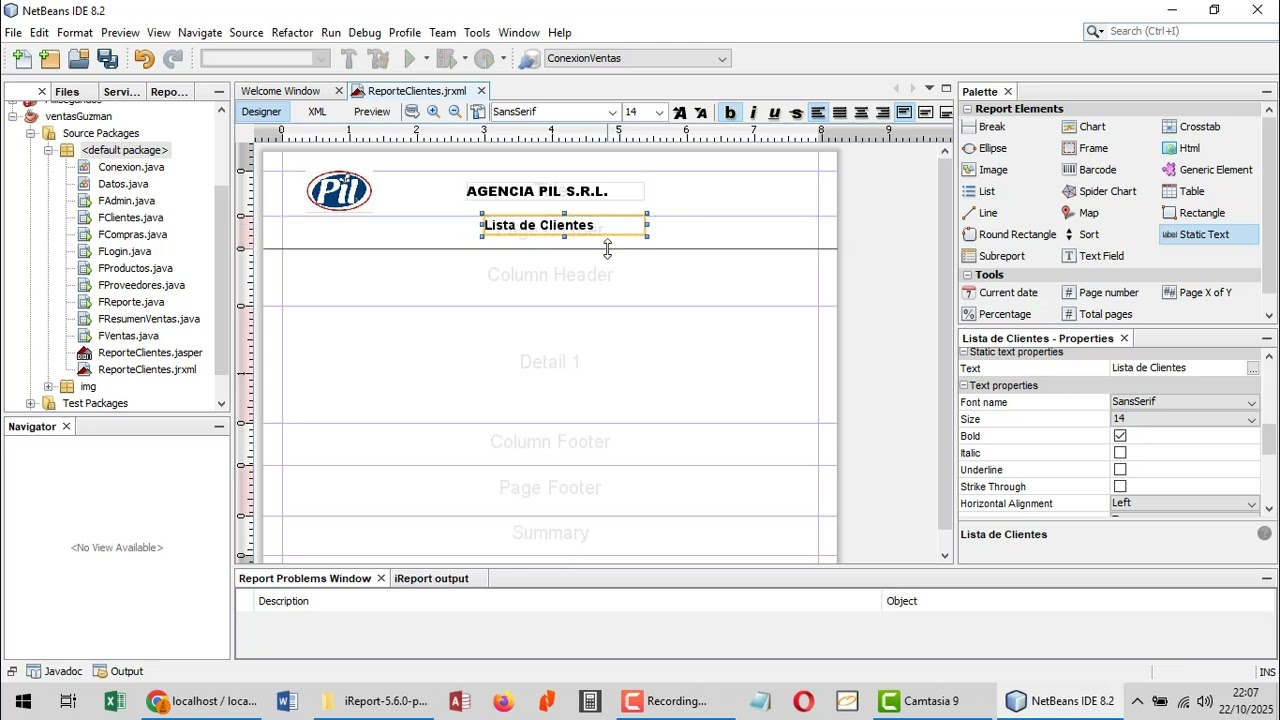
Task: Justify text using toolbar icon
Action: [x=840, y=113]
